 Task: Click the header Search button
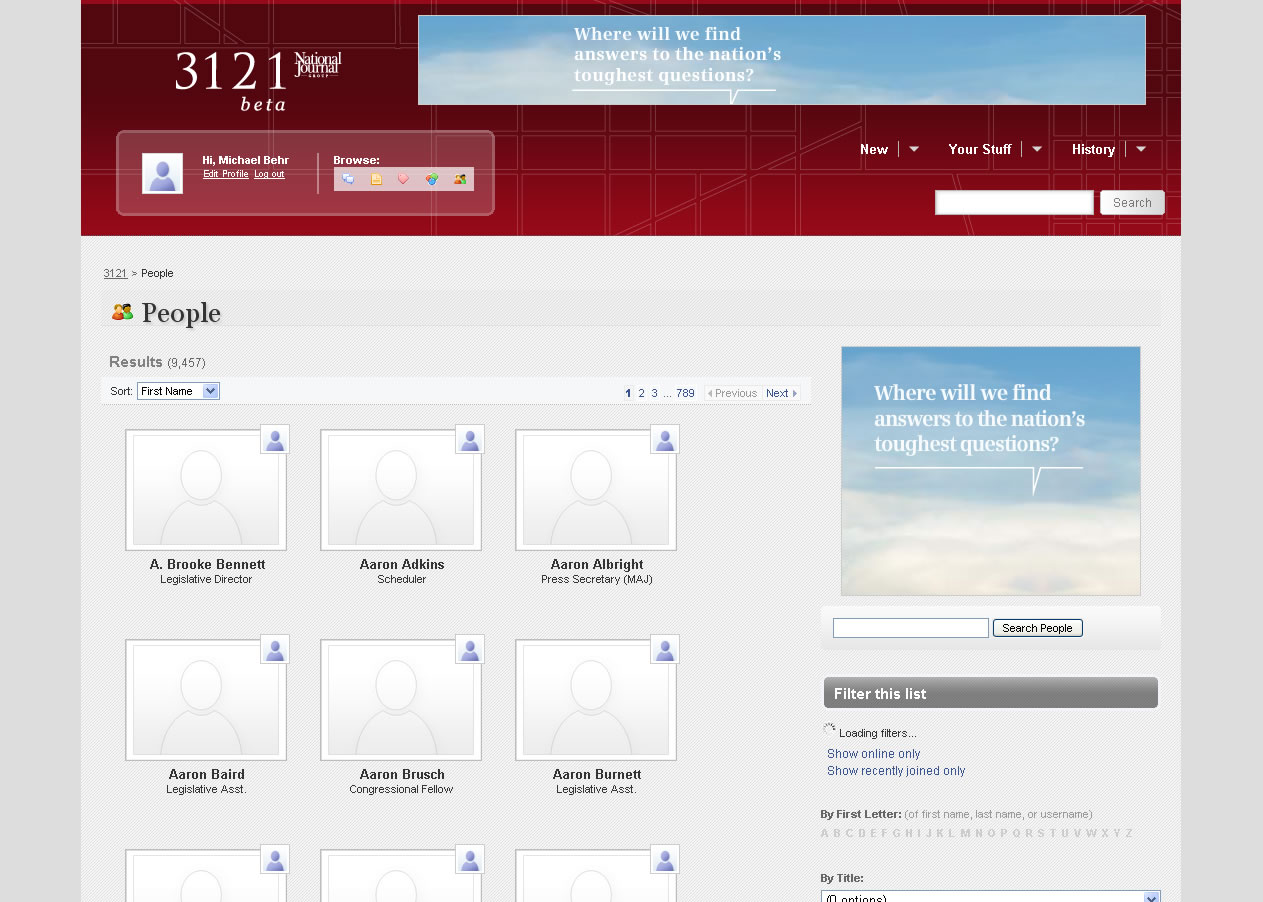[x=1132, y=202]
